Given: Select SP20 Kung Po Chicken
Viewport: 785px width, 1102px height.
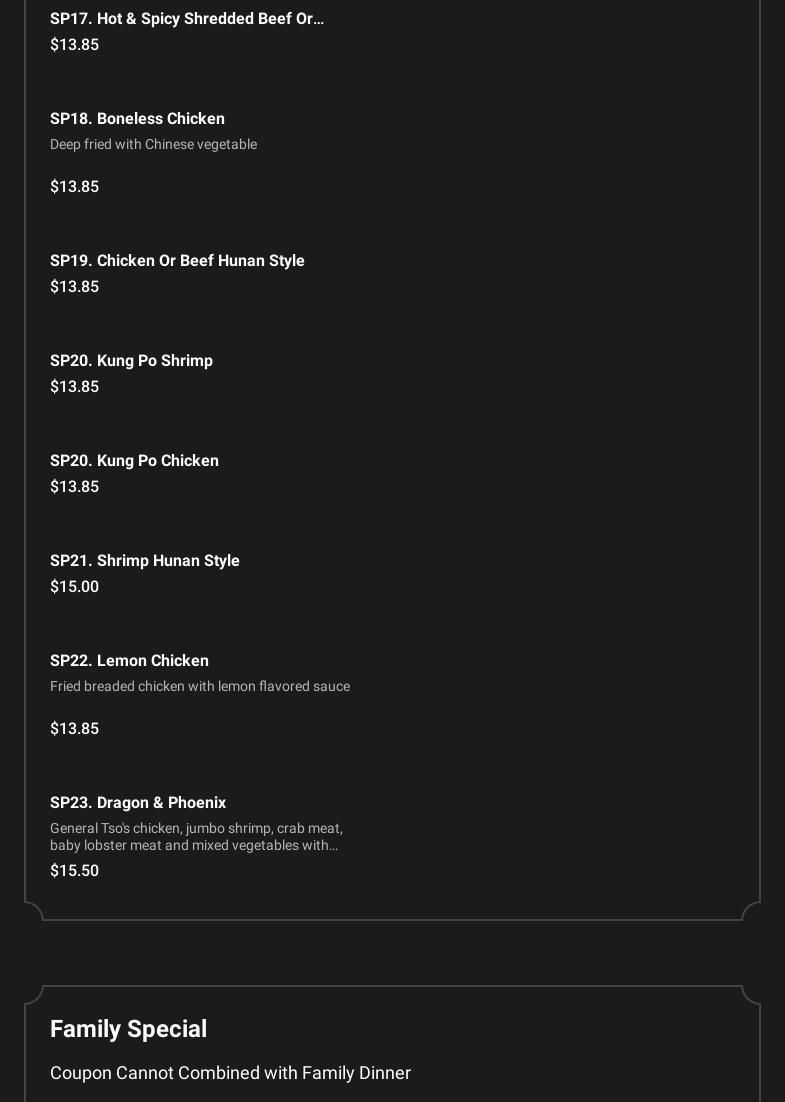Looking at the screenshot, I should tap(134, 461).
